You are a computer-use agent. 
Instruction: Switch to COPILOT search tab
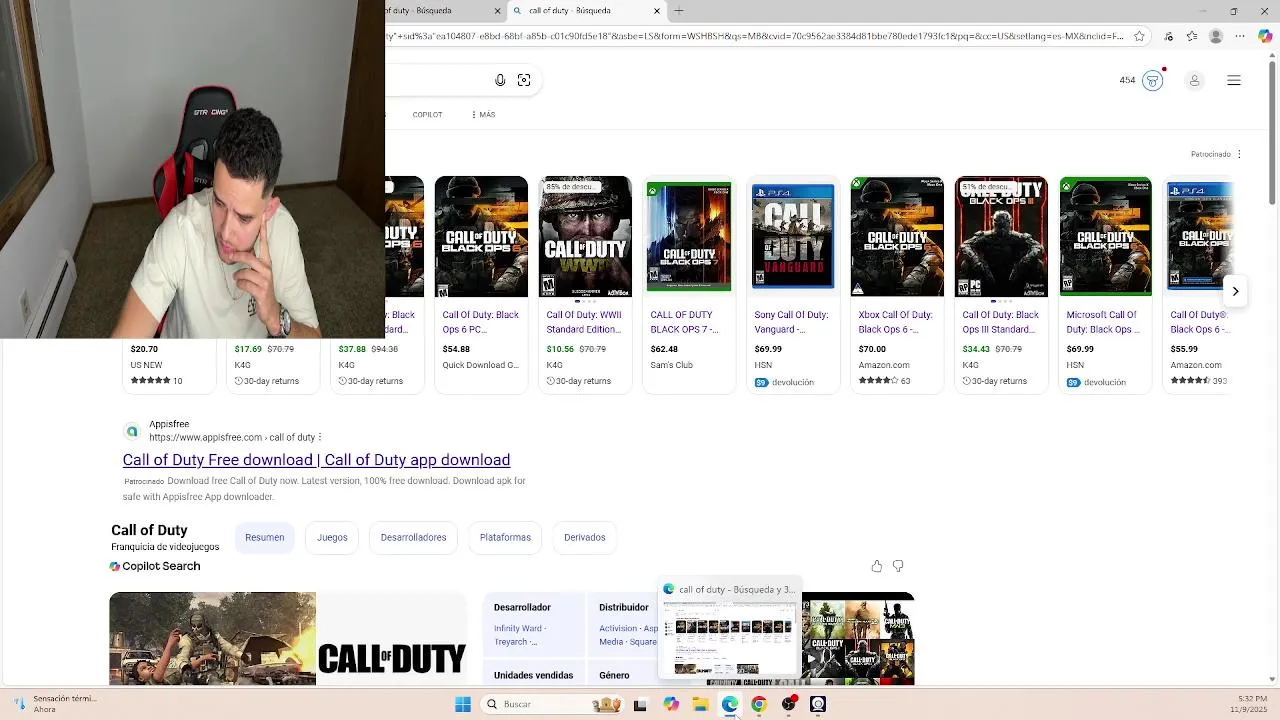click(x=427, y=114)
